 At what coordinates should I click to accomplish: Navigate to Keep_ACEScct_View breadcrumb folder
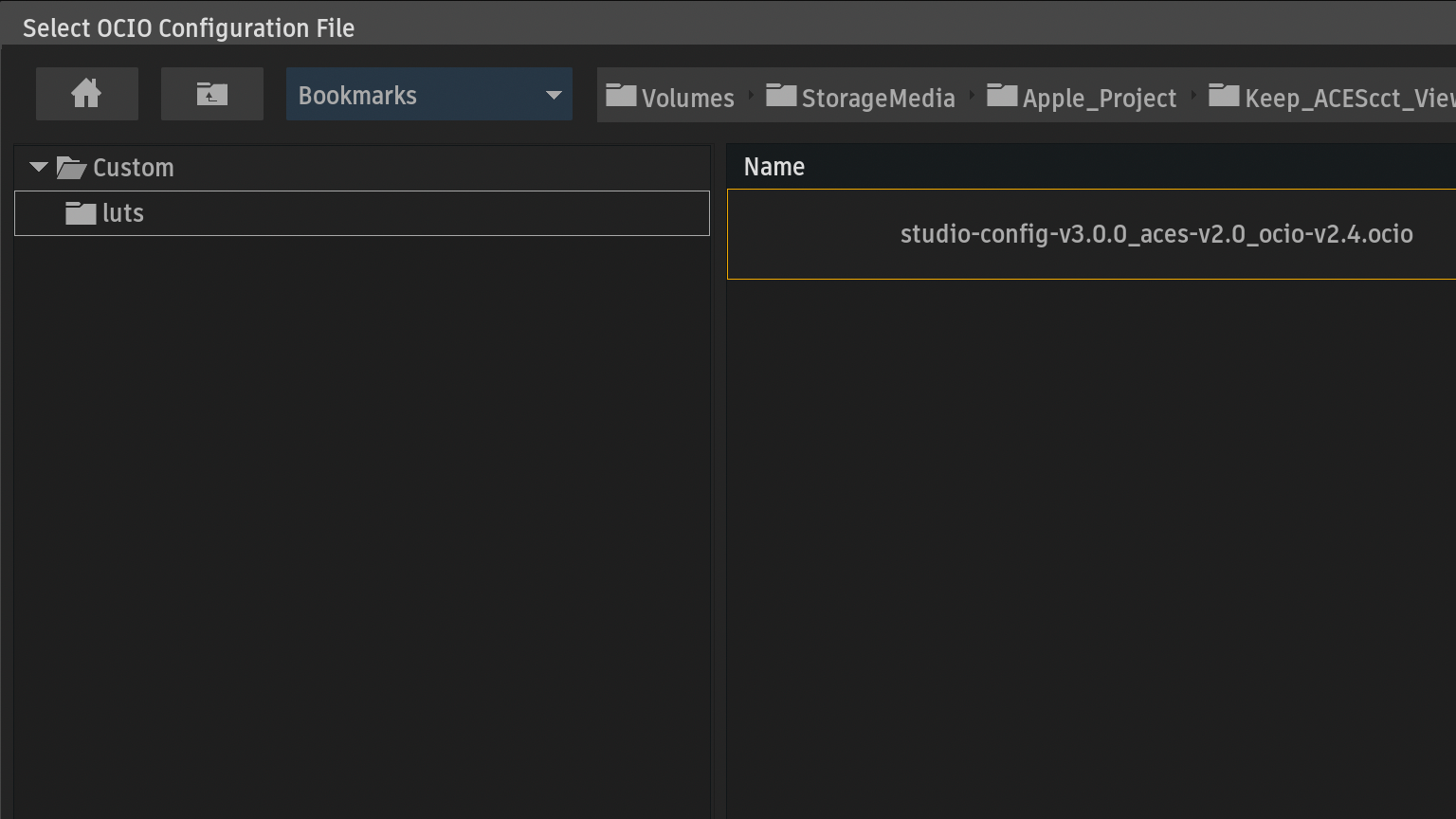coord(1348,98)
